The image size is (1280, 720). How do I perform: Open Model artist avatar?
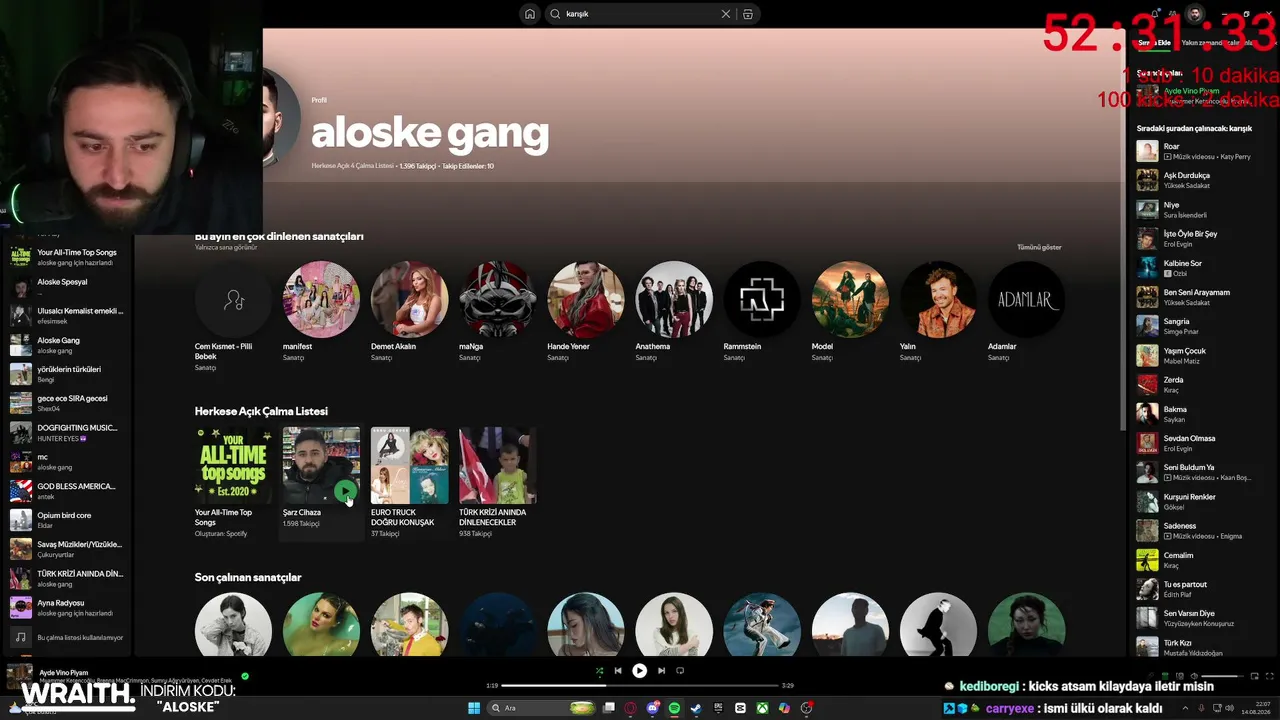click(850, 299)
